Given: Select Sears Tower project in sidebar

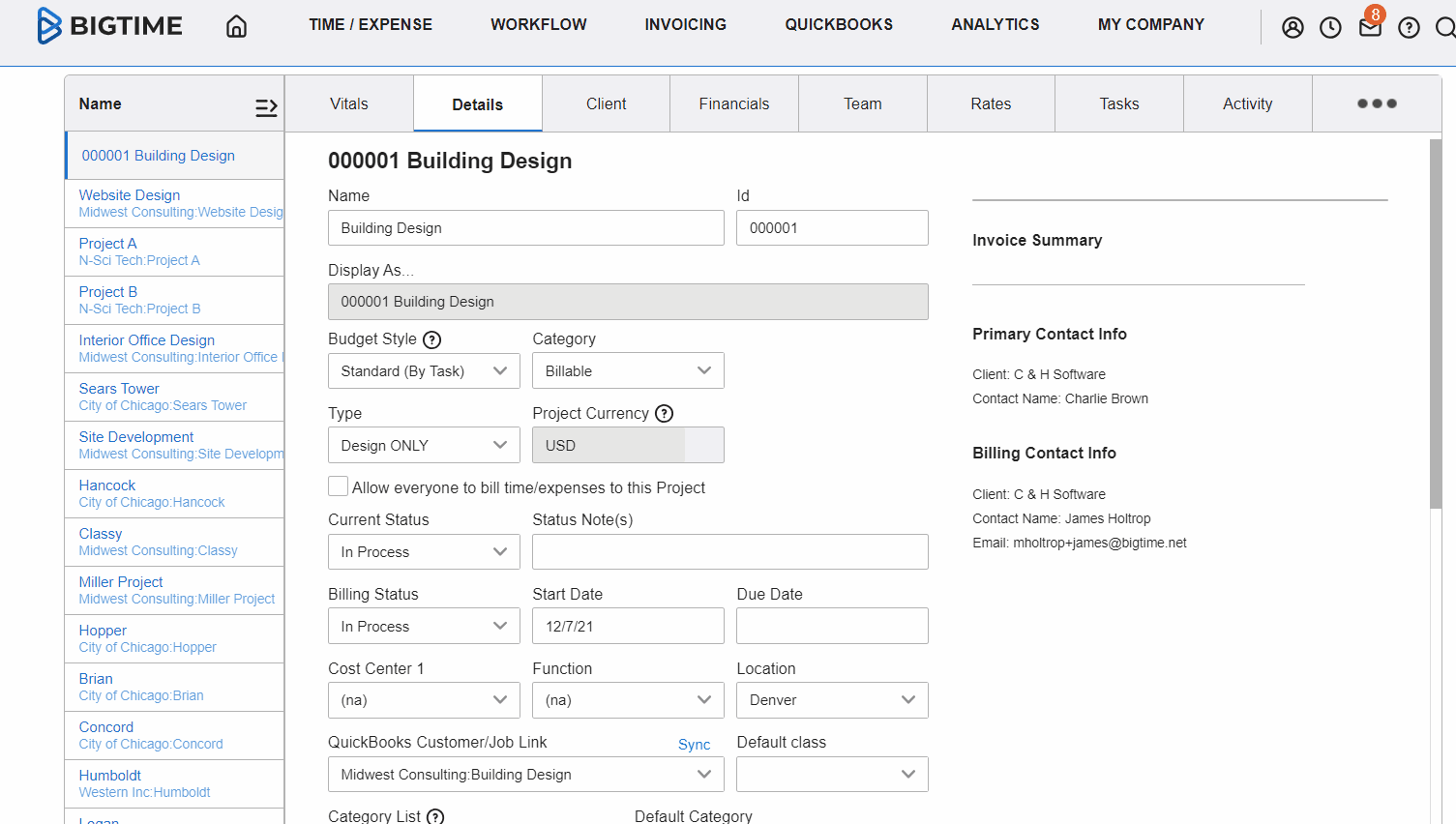Looking at the screenshot, I should pyautogui.click(x=118, y=388).
